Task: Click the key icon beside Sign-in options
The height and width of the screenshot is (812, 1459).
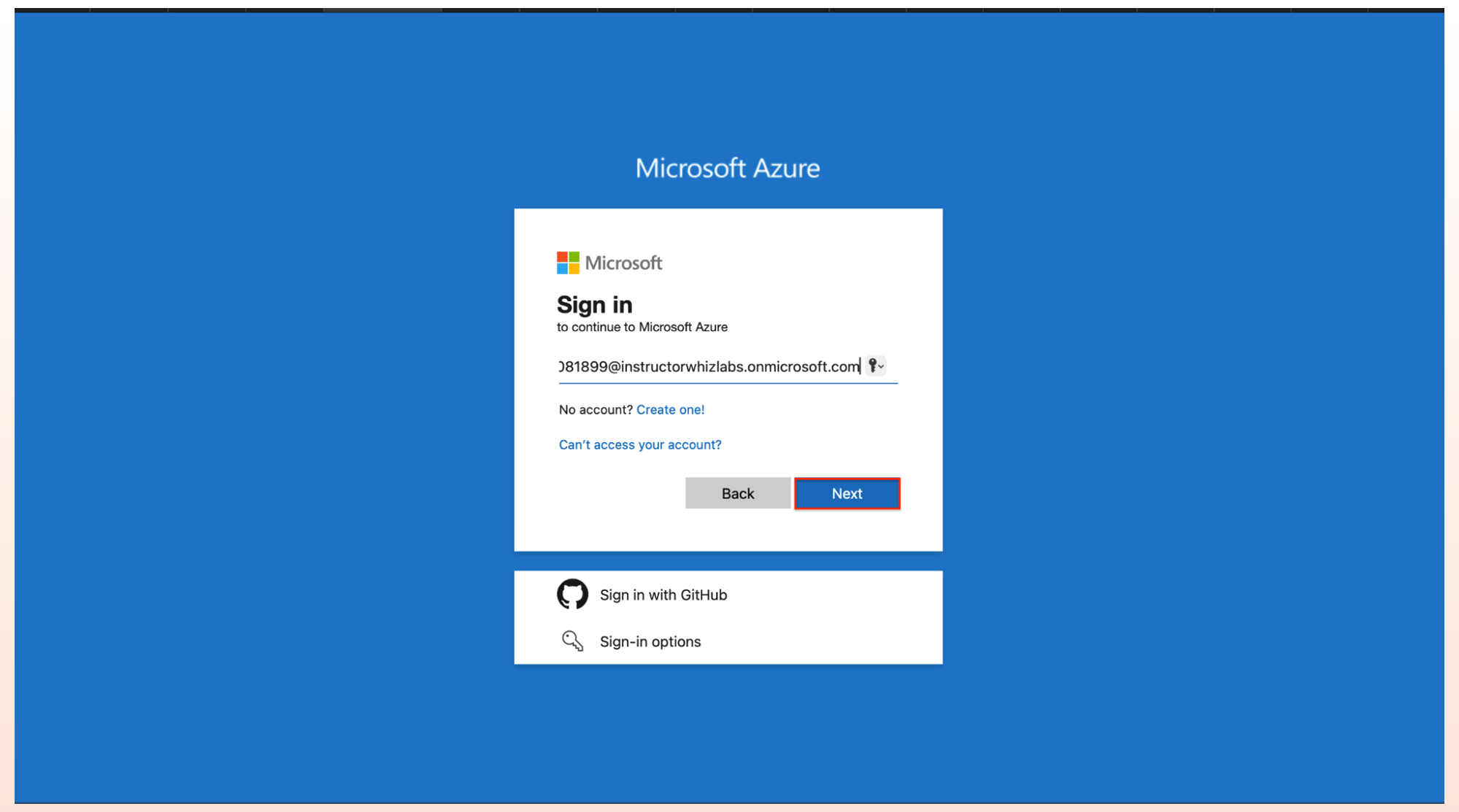Action: pos(572,641)
